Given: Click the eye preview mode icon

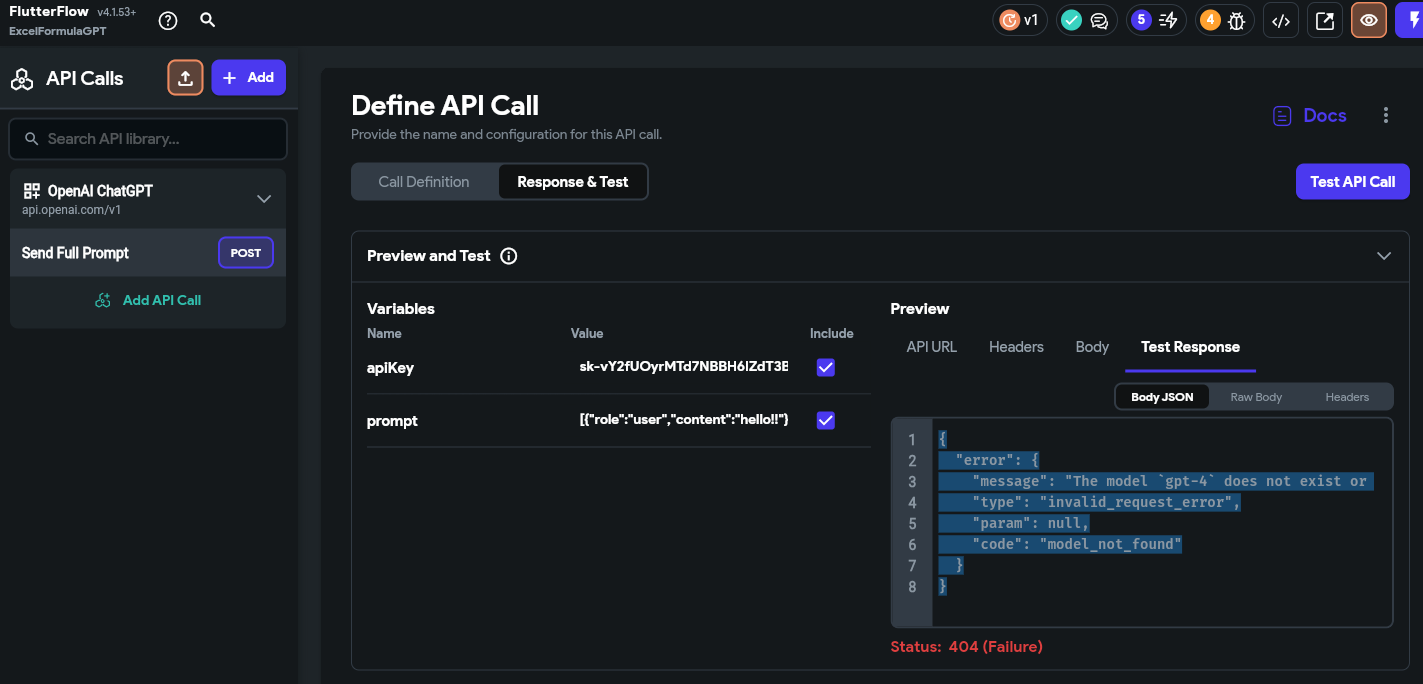Looking at the screenshot, I should (1369, 20).
